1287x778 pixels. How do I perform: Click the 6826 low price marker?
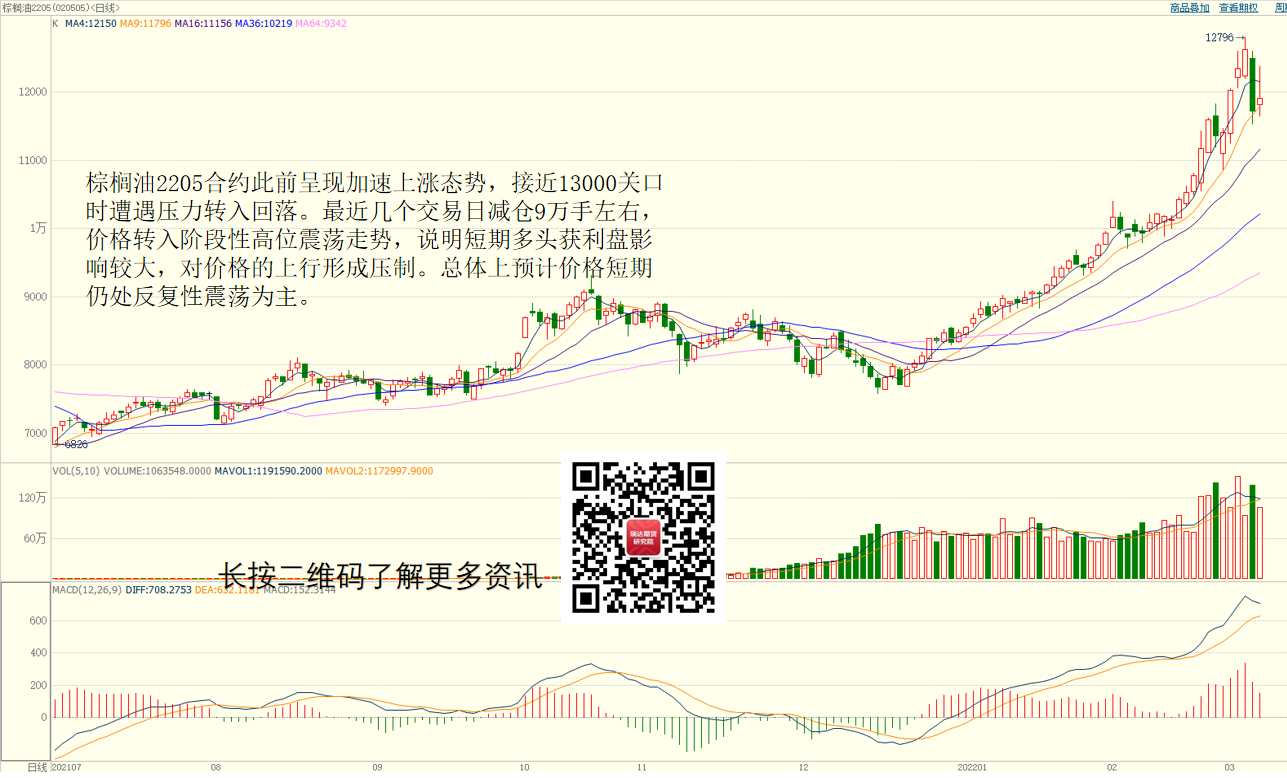point(76,444)
